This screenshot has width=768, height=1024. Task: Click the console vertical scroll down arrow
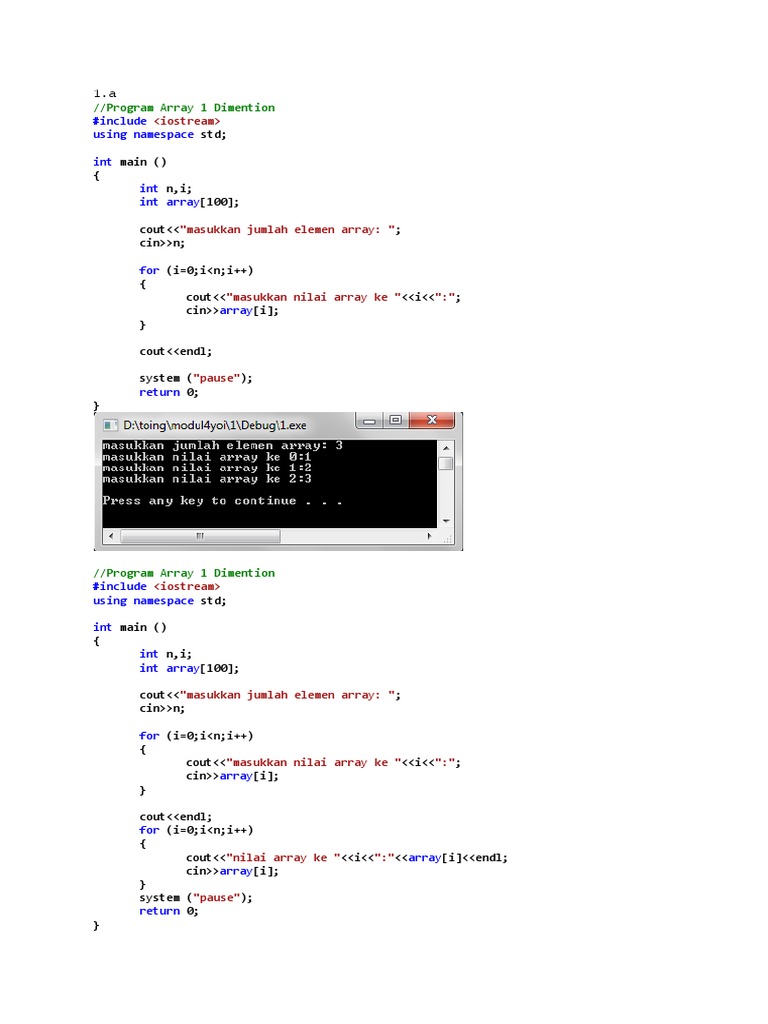(446, 520)
